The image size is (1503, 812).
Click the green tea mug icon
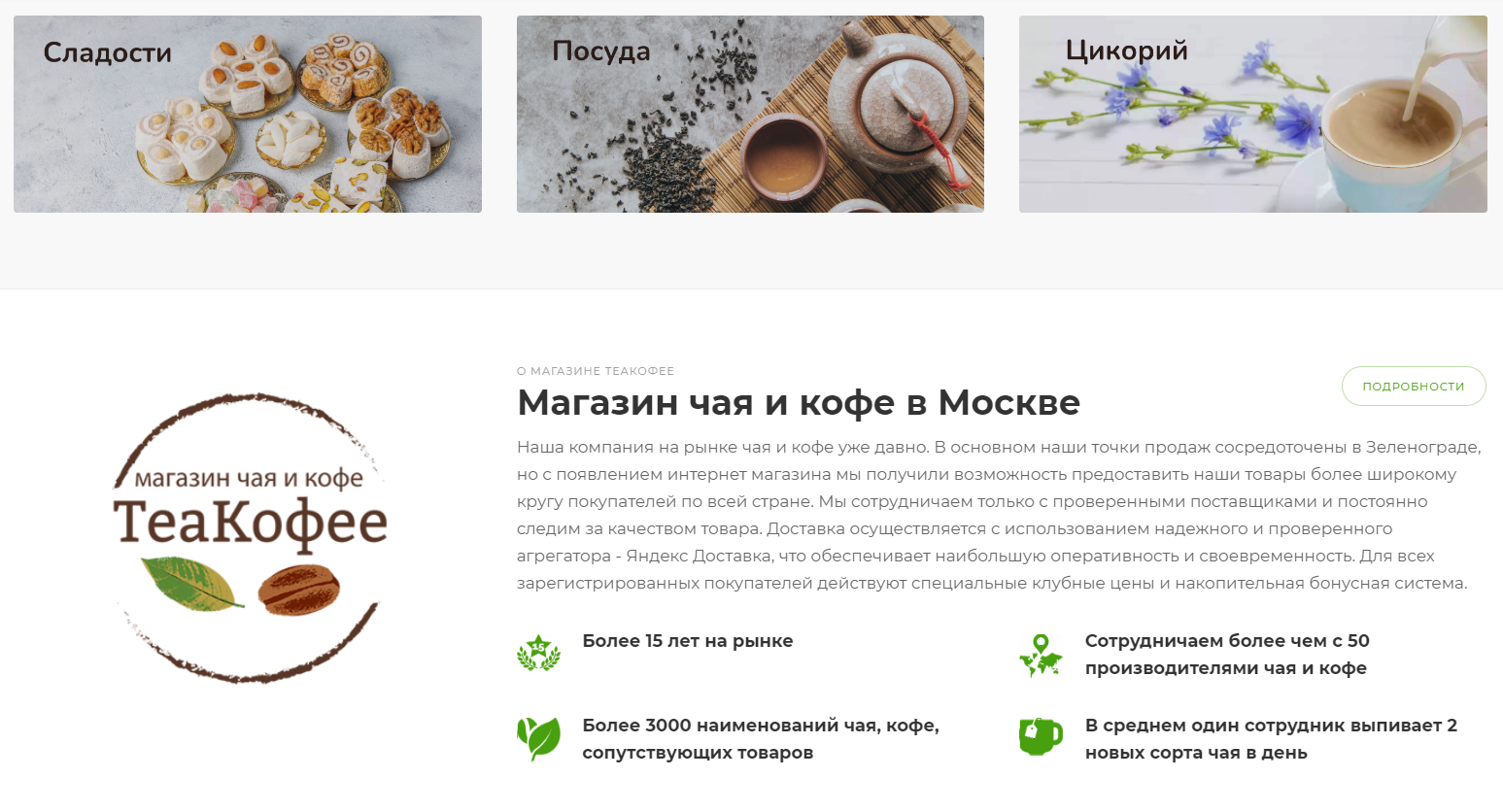coord(1041,737)
